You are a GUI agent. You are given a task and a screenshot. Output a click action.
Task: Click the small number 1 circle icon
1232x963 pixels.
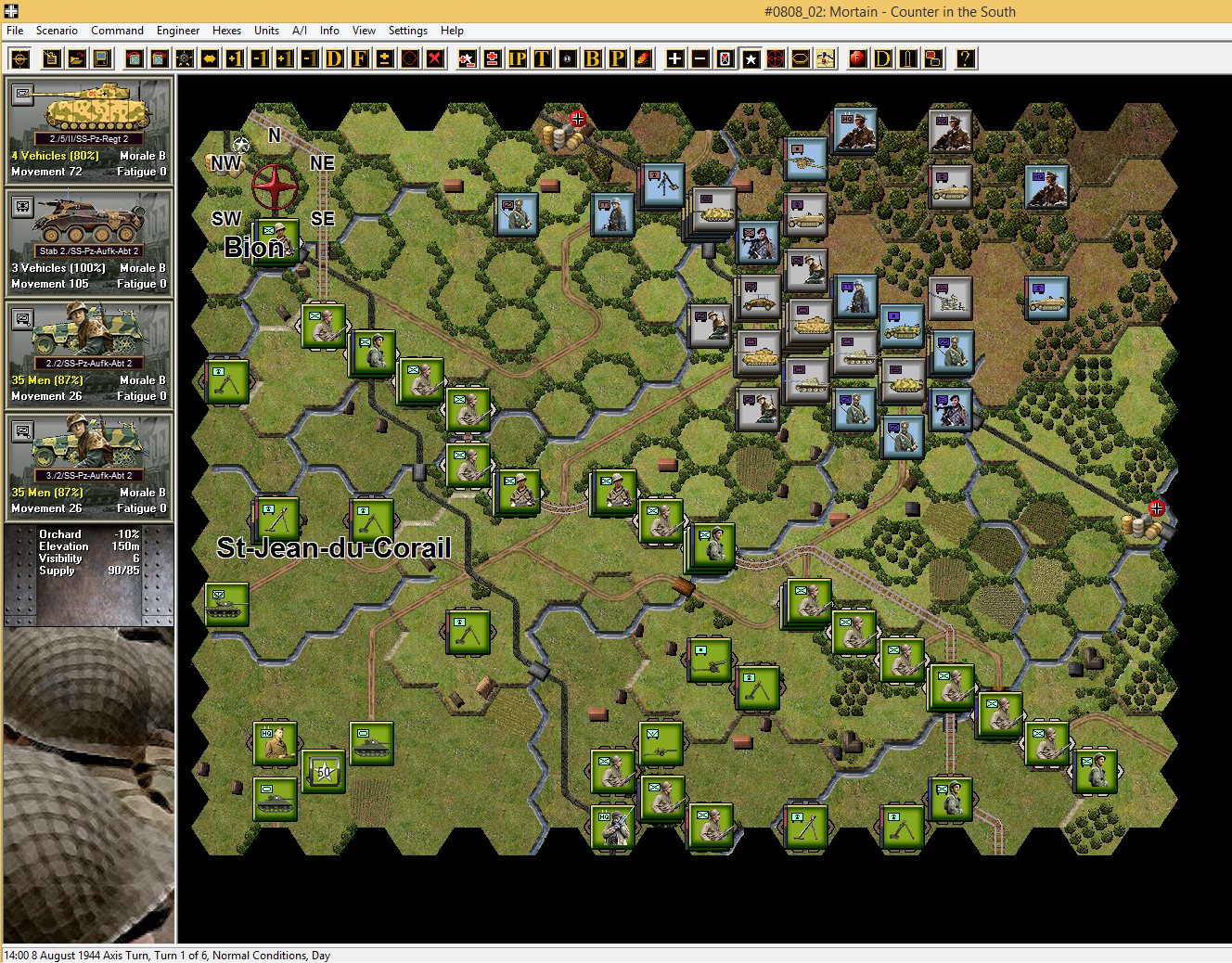coord(568,59)
